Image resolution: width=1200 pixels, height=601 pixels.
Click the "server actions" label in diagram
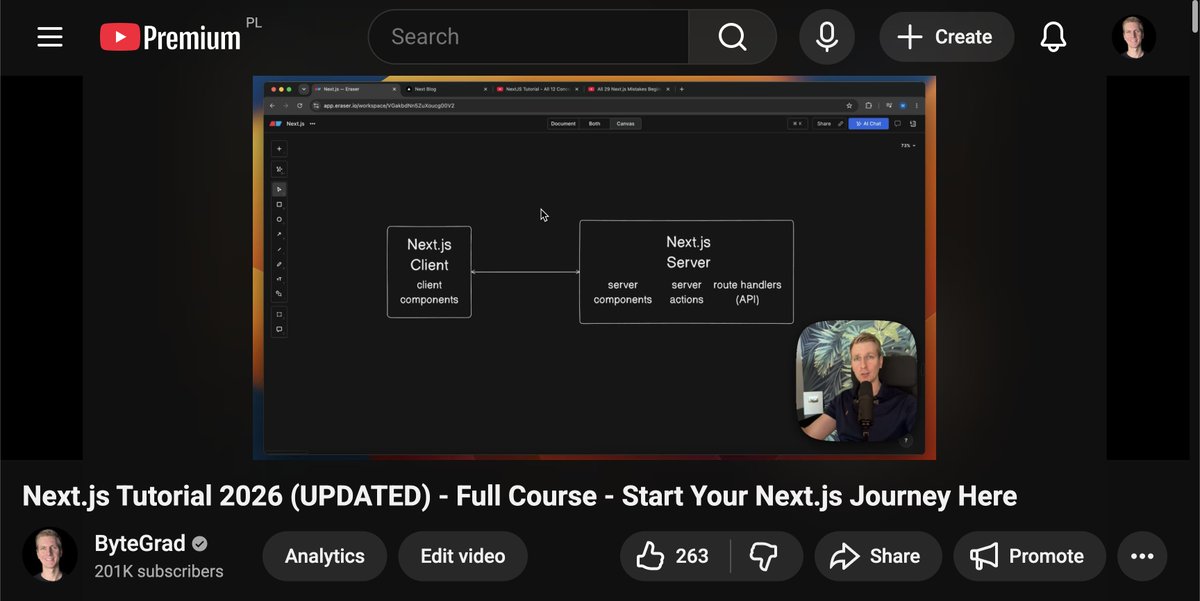[686, 292]
